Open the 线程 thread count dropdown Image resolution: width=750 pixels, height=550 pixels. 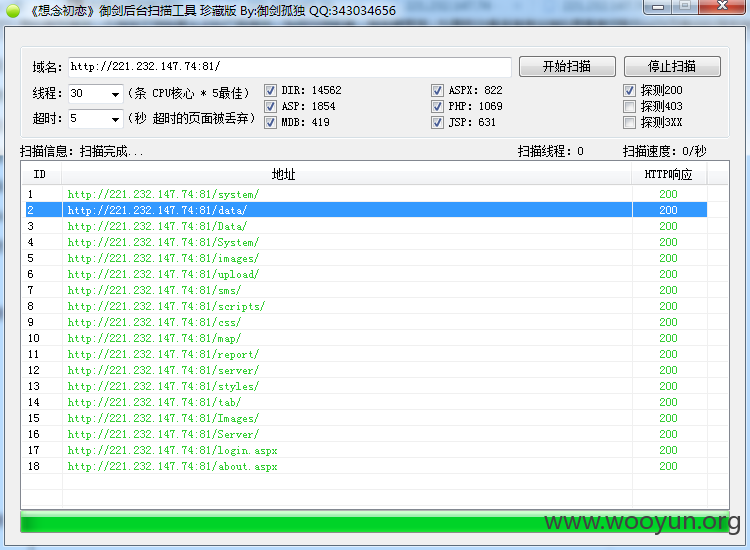[x=115, y=94]
